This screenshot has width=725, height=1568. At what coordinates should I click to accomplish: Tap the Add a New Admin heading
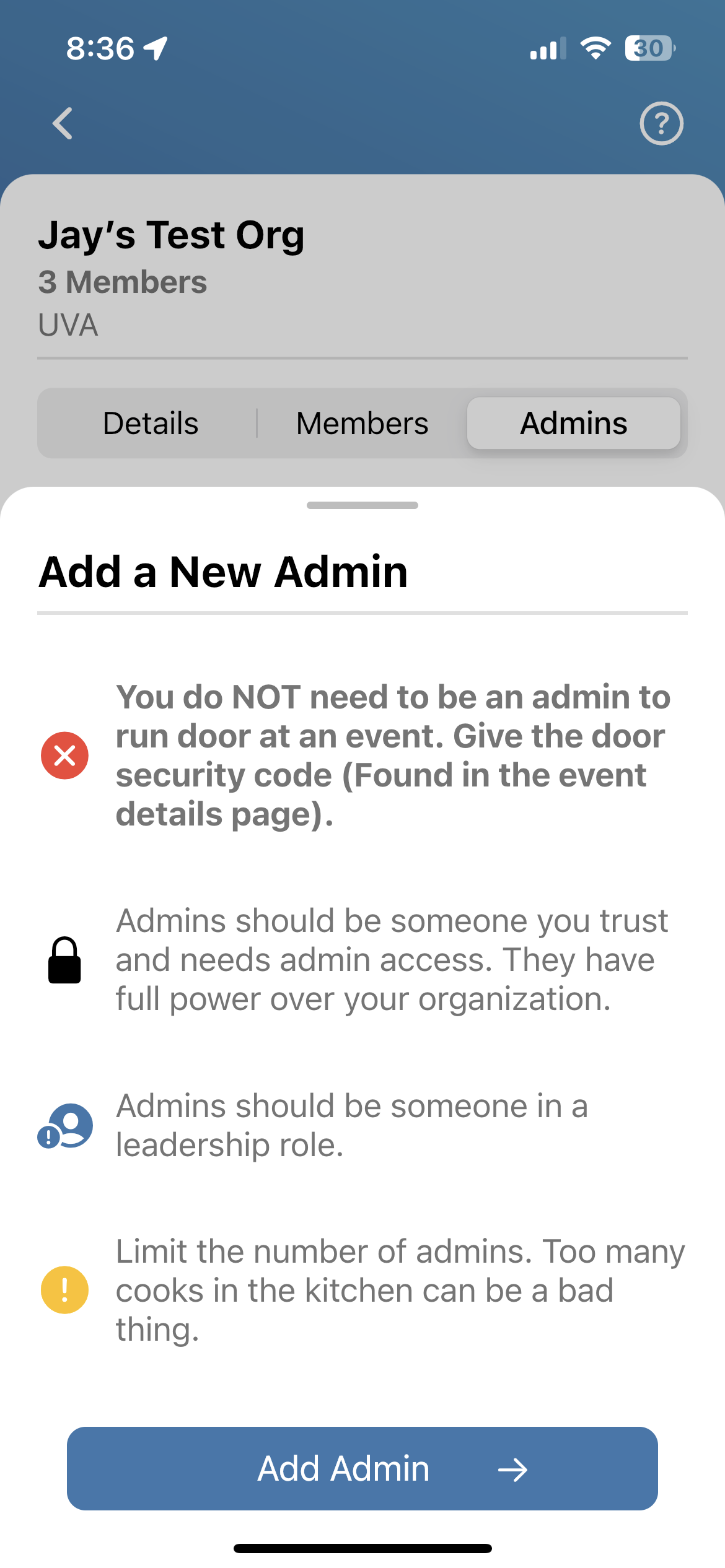point(223,572)
